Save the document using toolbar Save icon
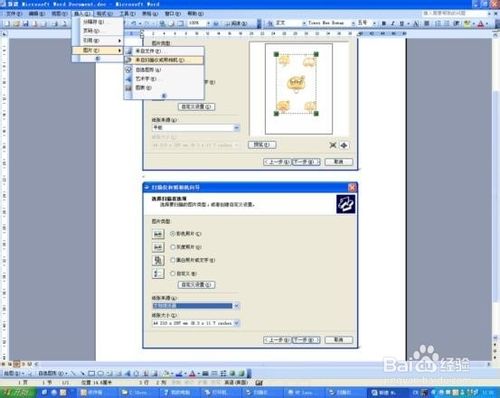This screenshot has width=500, height=398. point(25,23)
